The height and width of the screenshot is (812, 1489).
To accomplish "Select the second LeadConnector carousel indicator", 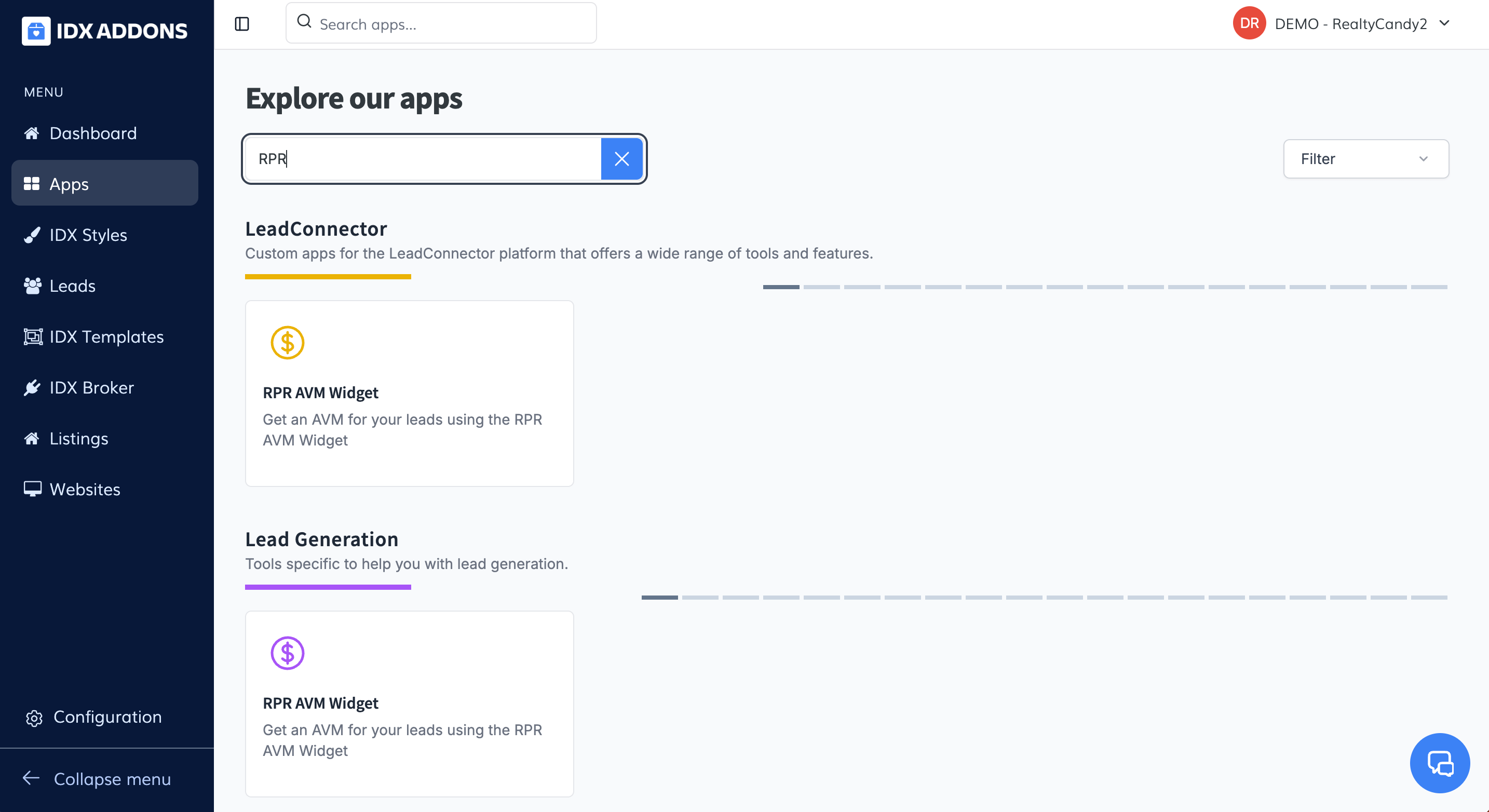I will click(821, 287).
